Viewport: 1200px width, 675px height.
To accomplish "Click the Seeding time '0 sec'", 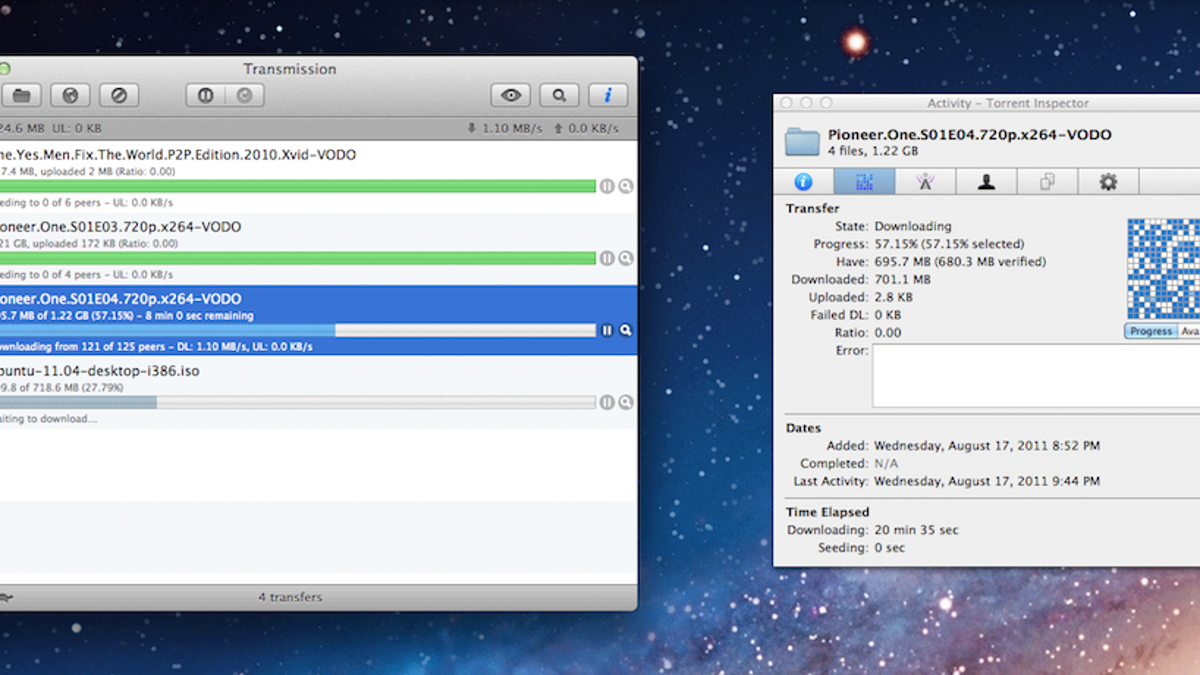I will pyautogui.click(x=889, y=548).
